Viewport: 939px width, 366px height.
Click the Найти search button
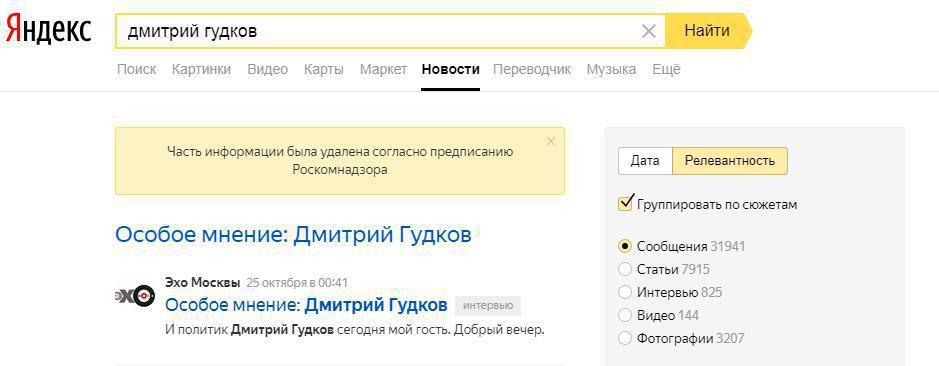(x=708, y=31)
